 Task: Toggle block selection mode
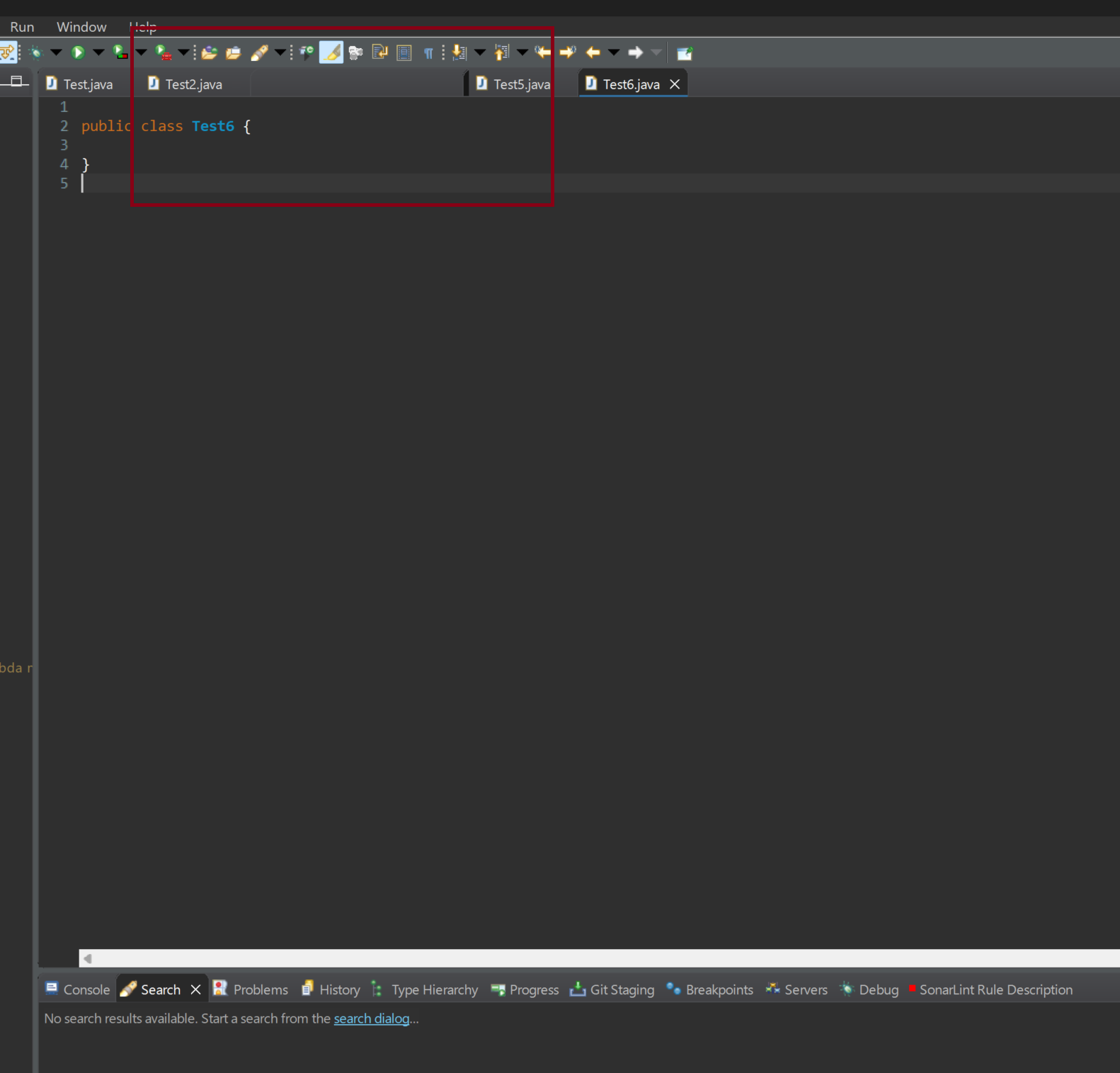tap(404, 52)
